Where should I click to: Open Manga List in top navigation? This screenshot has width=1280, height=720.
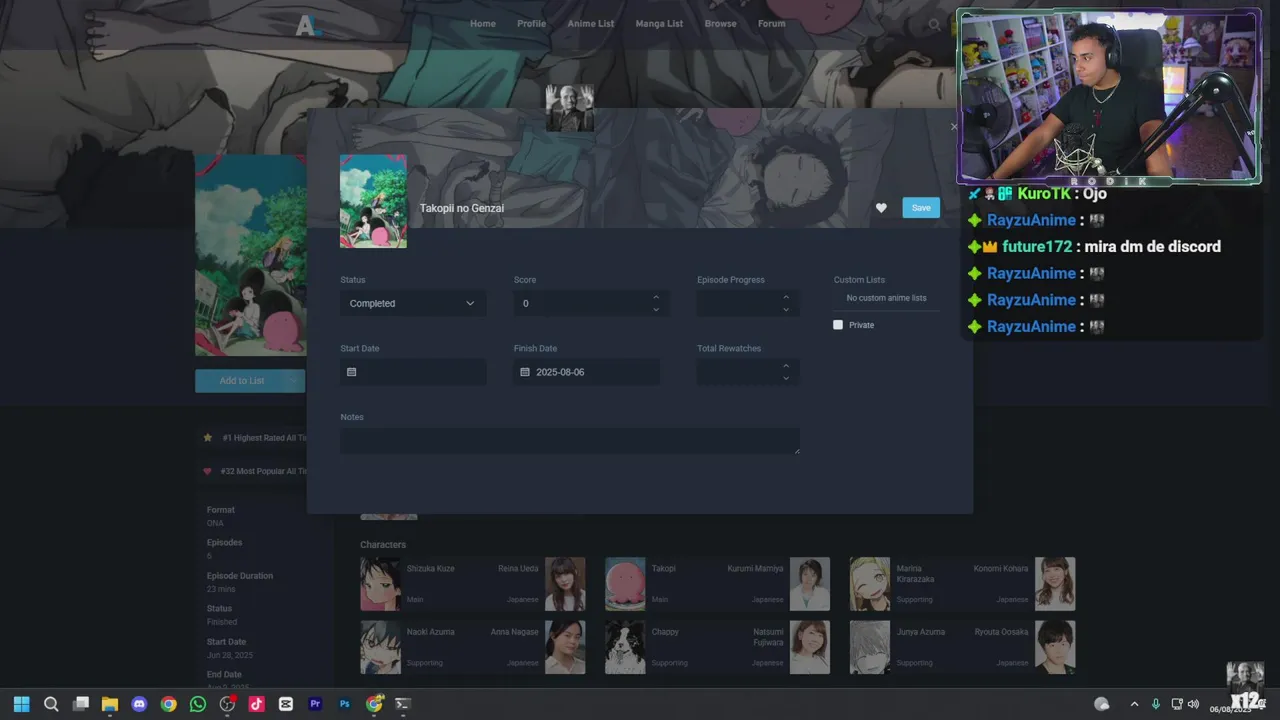click(659, 24)
